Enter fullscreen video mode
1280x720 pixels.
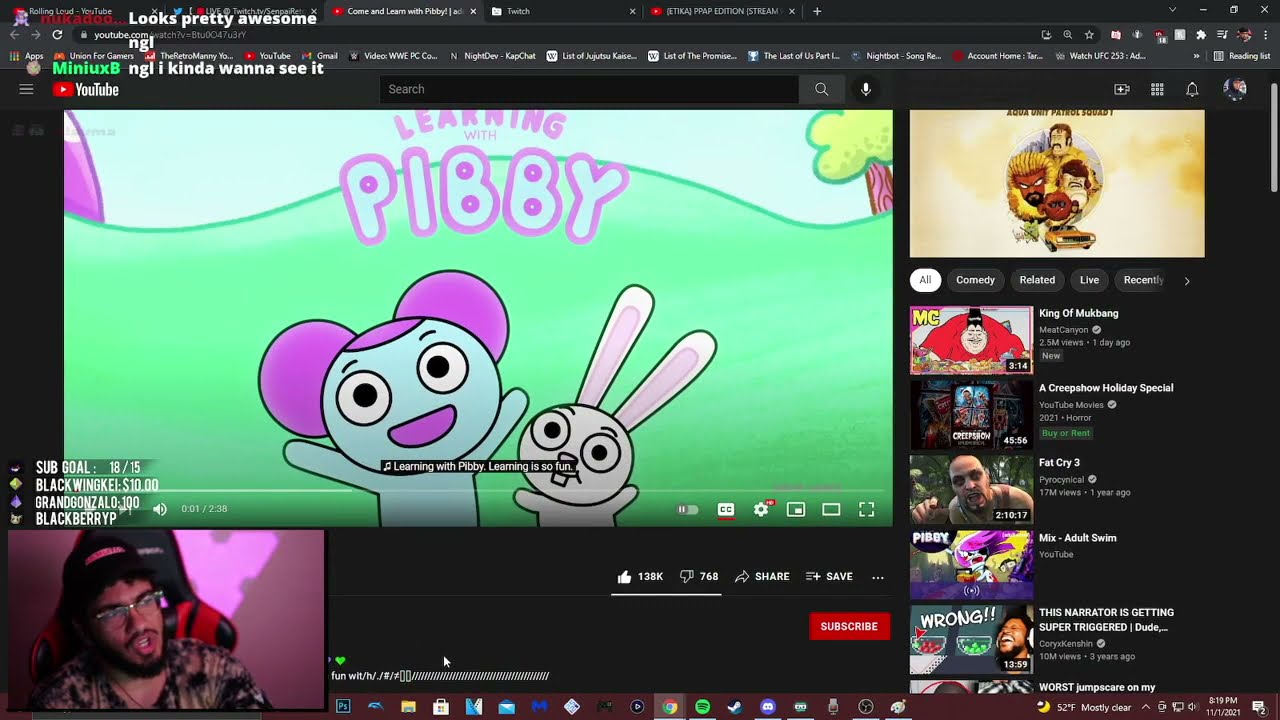tap(867, 509)
